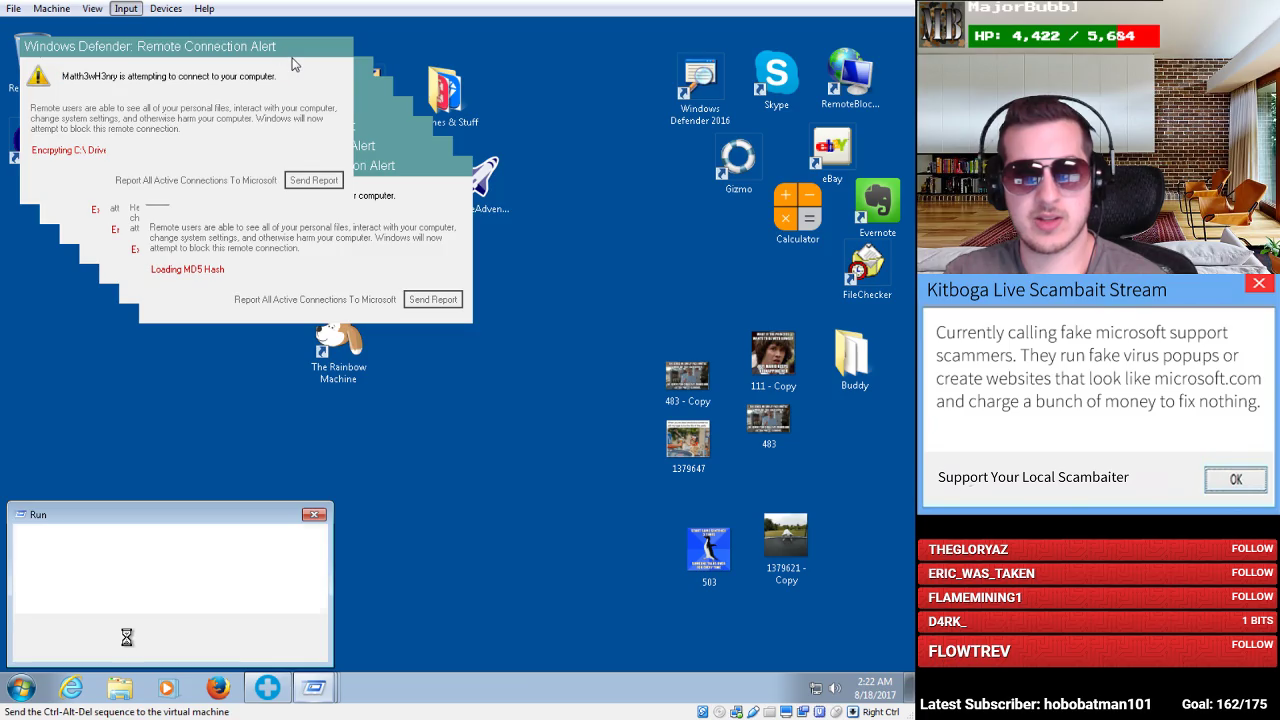Viewport: 1280px width, 720px height.
Task: Open Windows Explorer from the taskbar
Action: 120,688
